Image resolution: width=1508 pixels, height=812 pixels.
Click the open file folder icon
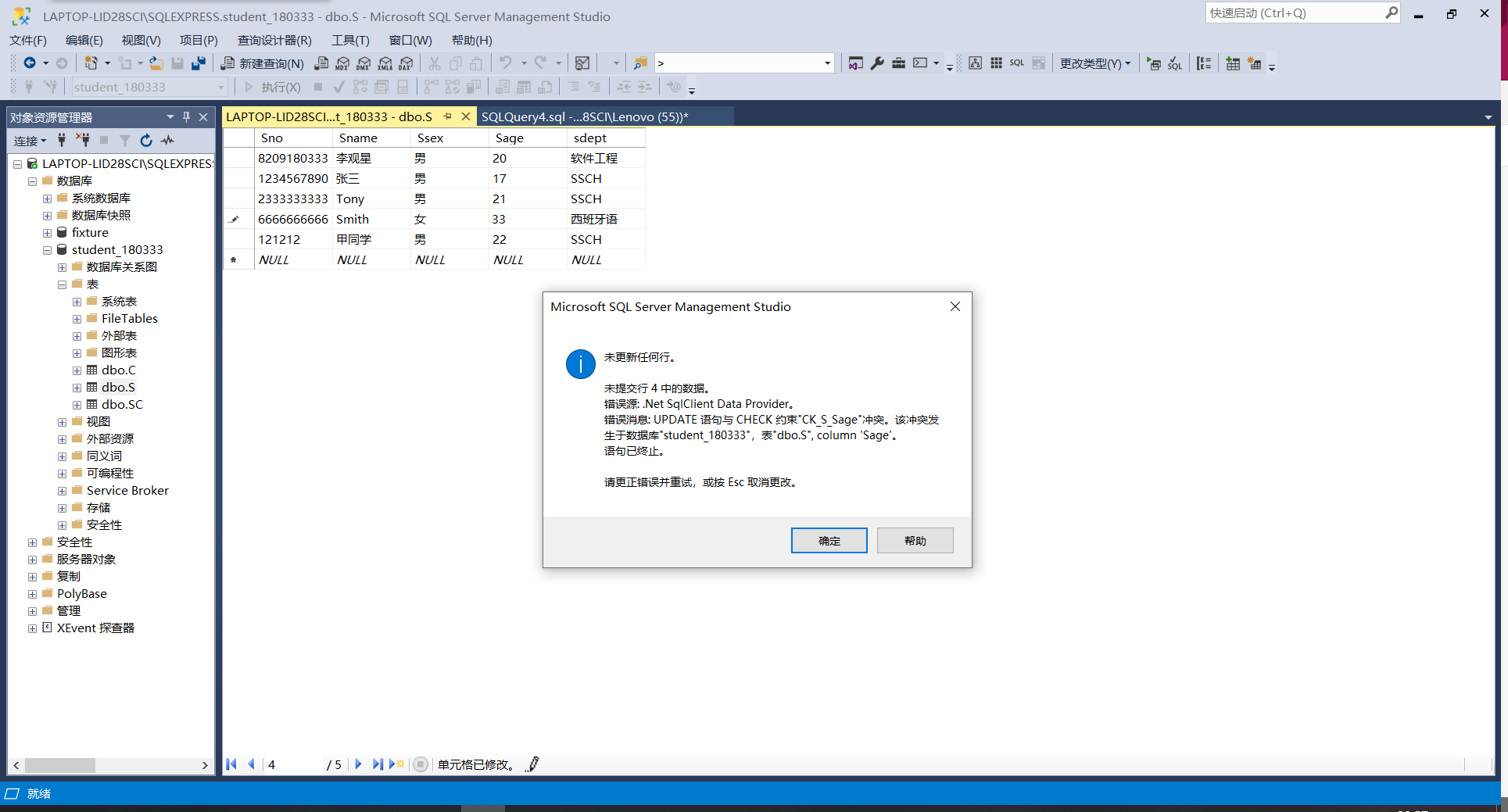pyautogui.click(x=156, y=63)
